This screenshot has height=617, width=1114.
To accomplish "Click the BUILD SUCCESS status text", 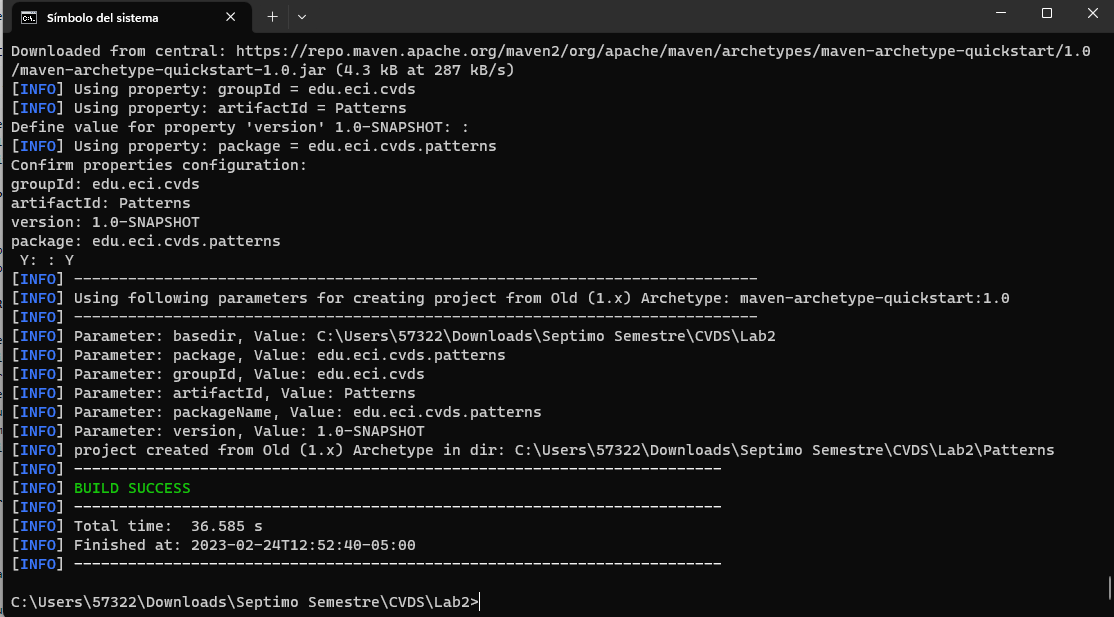I will click(132, 487).
